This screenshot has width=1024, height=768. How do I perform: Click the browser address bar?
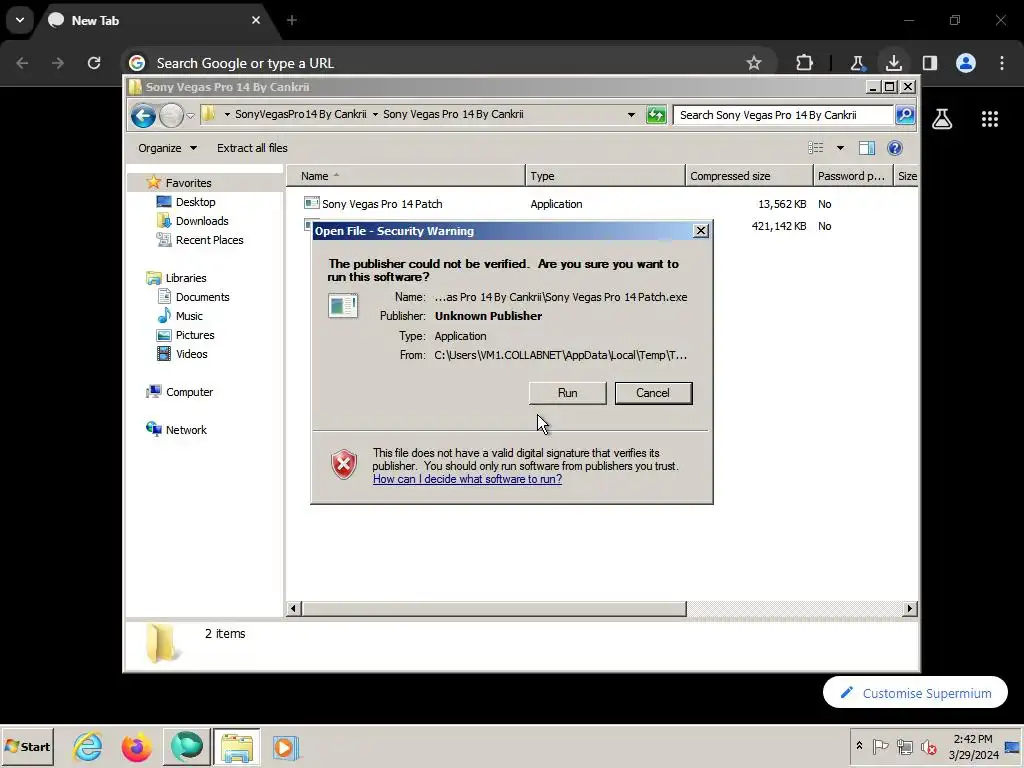pos(431,63)
